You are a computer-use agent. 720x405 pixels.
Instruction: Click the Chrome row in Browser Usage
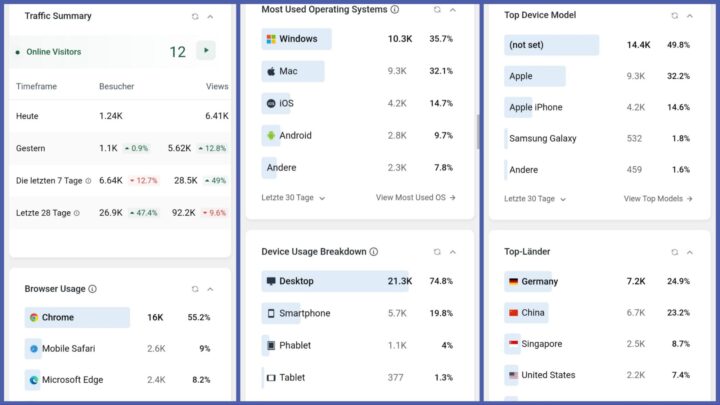[x=78, y=318]
